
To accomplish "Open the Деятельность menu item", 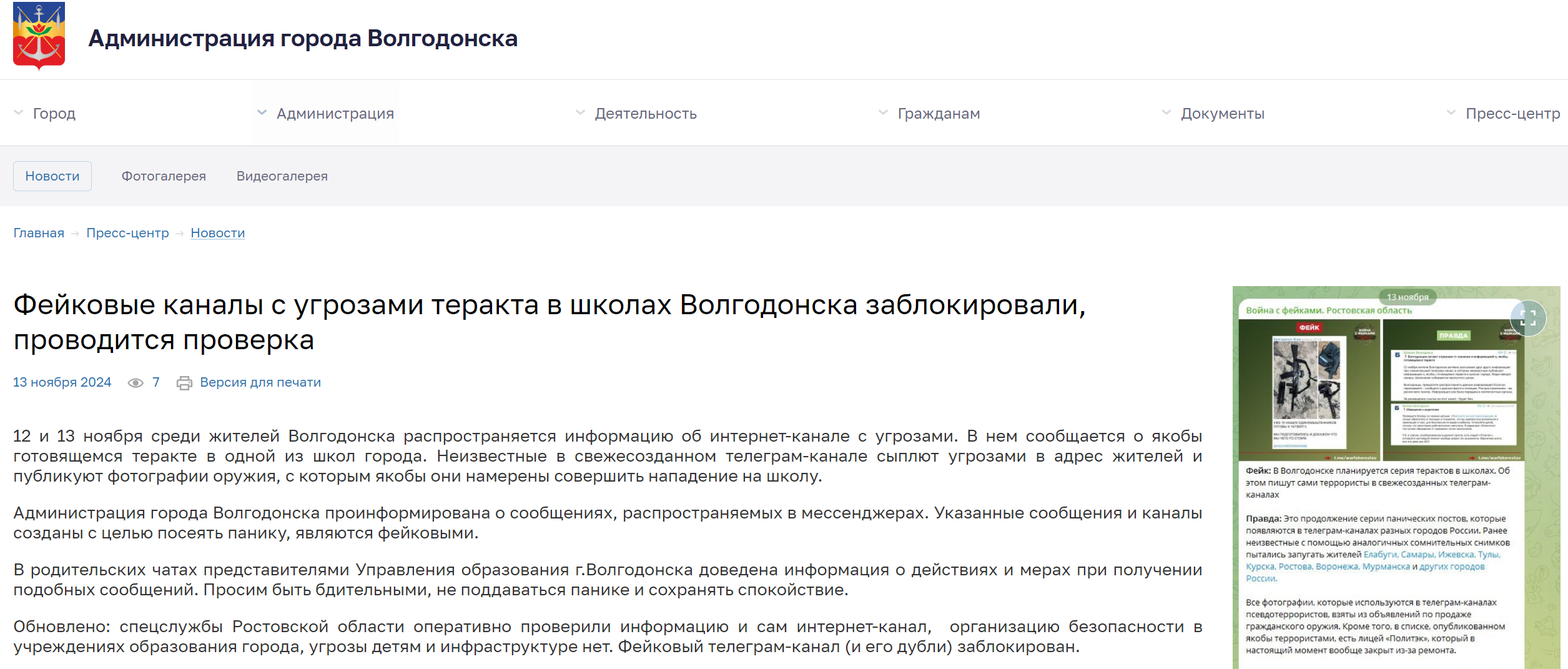I will (646, 114).
